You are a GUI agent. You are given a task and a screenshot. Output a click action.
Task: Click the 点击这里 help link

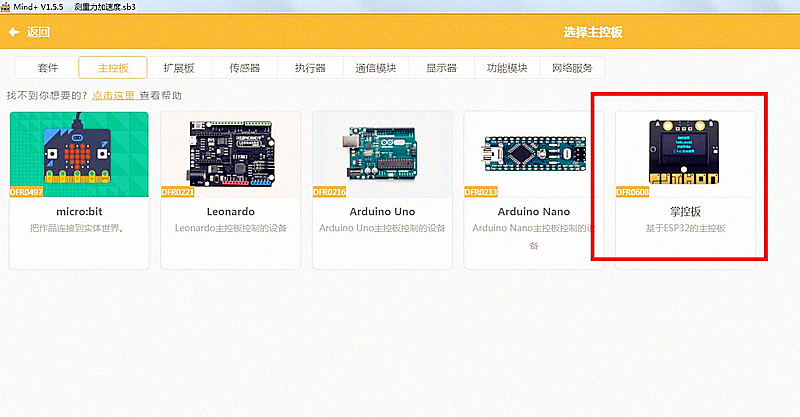(114, 95)
